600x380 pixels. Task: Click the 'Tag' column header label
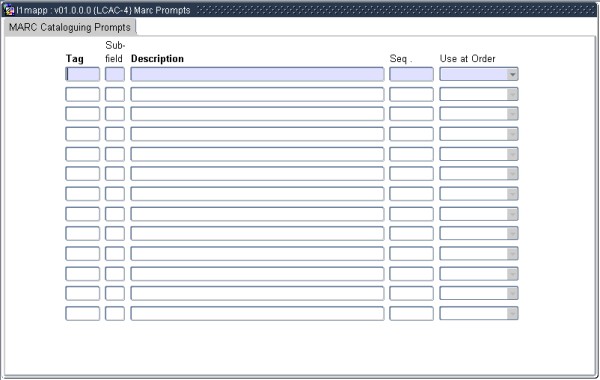75,59
